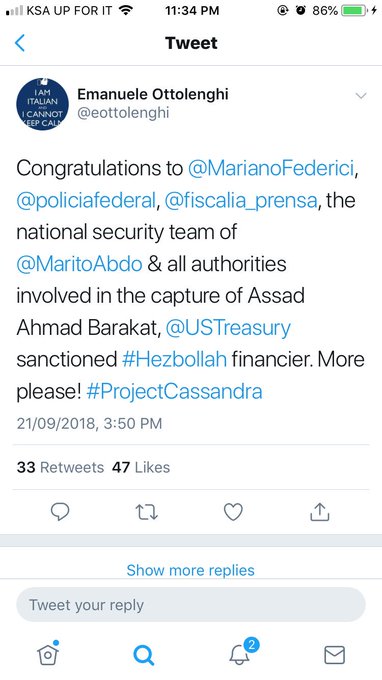Open the @fiscalia_prensa mention
This screenshot has height=680, width=382.
241,201
